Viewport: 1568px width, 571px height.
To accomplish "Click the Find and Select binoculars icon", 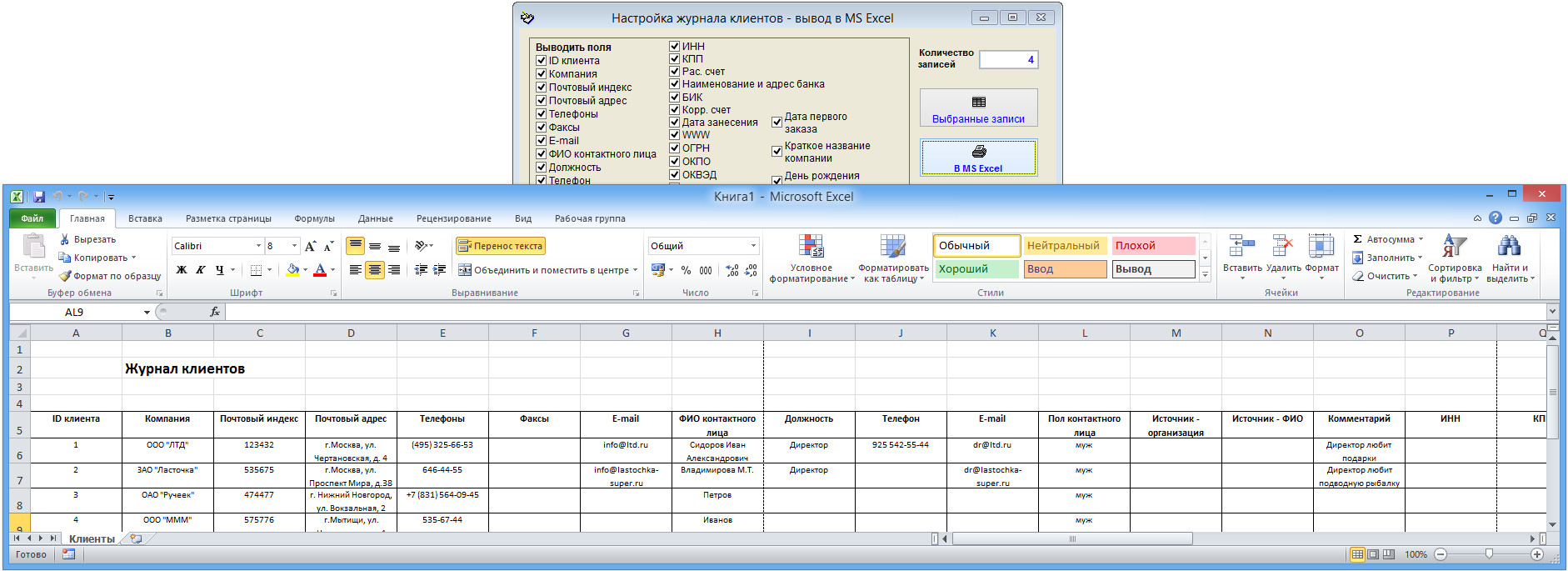I will (x=1509, y=247).
